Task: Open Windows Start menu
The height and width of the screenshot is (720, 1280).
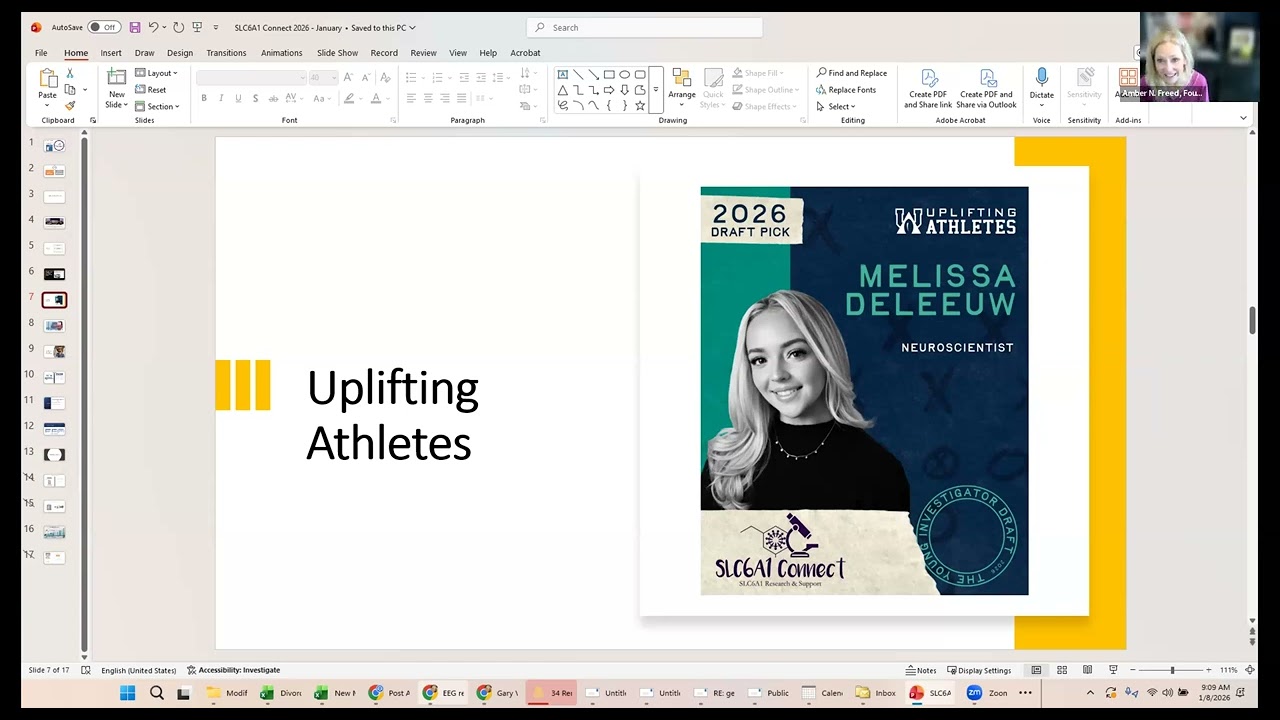Action: pyautogui.click(x=128, y=693)
